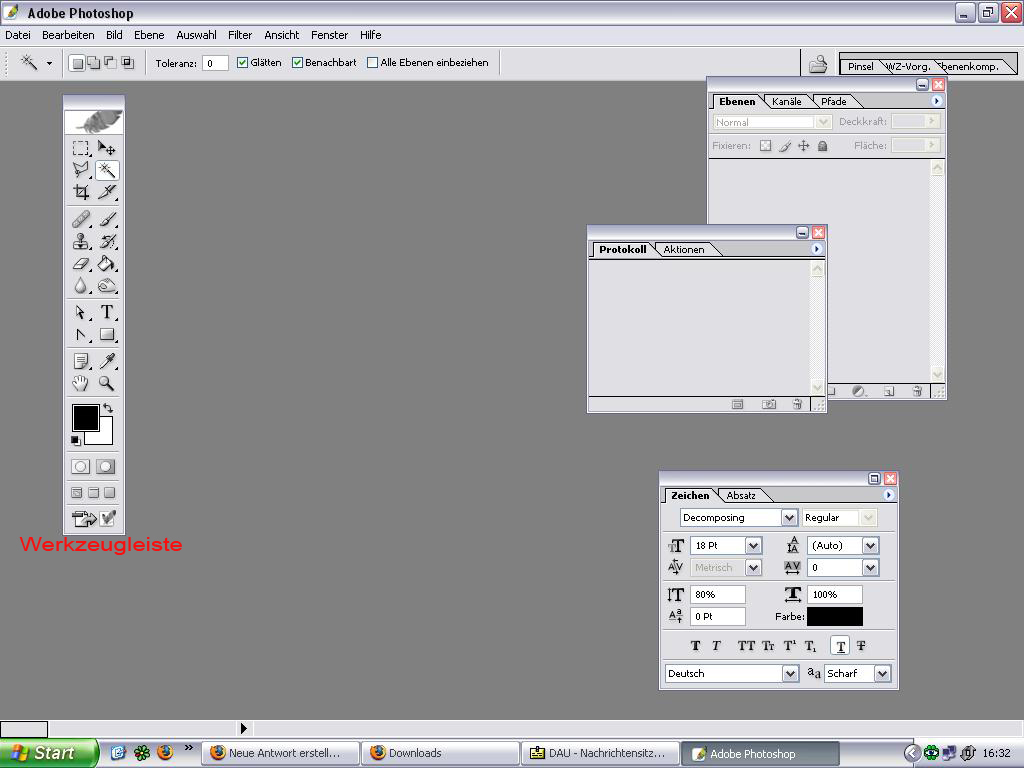Open the Scharf anti-aliasing dropdown
The image size is (1024, 768).
point(882,674)
